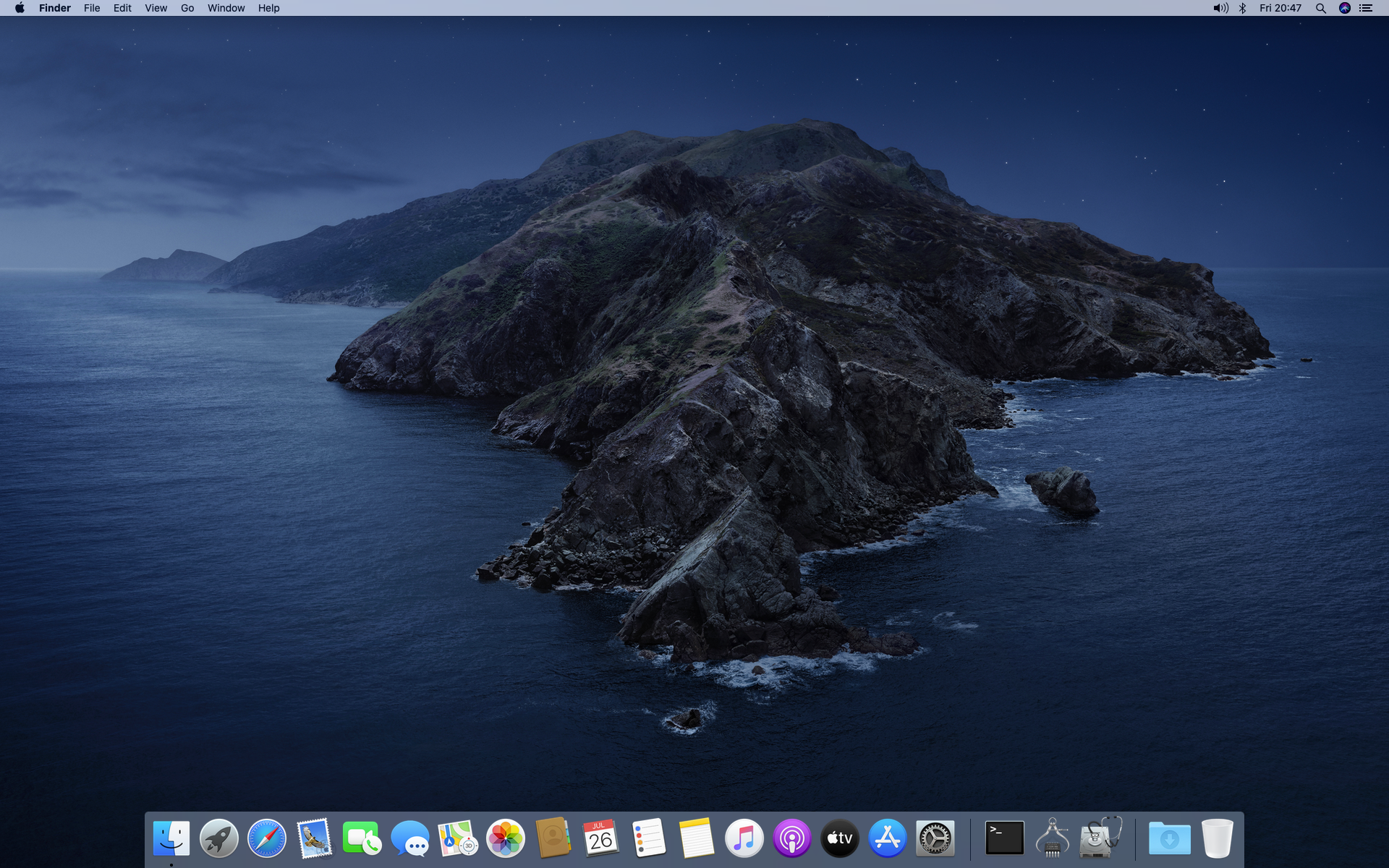
Task: Launch the Music app
Action: (x=744, y=838)
